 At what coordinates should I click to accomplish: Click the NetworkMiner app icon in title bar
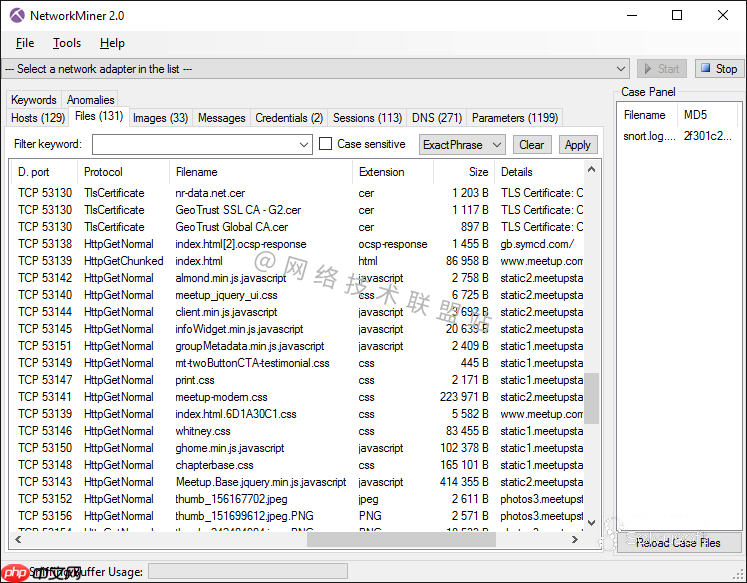point(16,16)
